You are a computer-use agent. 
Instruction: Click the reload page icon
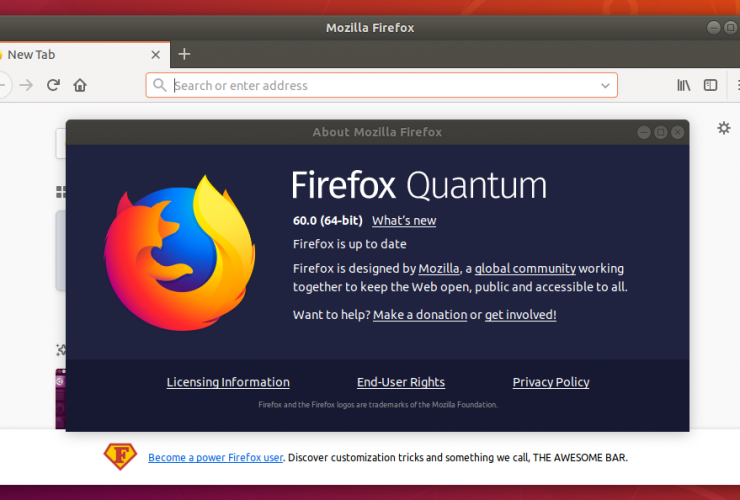pos(53,85)
